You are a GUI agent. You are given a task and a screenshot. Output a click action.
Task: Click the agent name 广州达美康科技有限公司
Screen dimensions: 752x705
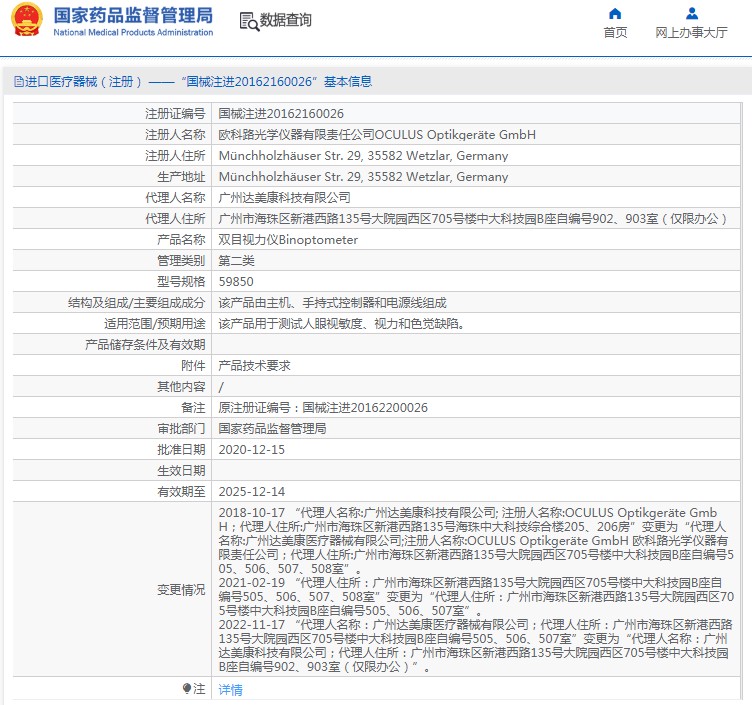[x=284, y=198]
